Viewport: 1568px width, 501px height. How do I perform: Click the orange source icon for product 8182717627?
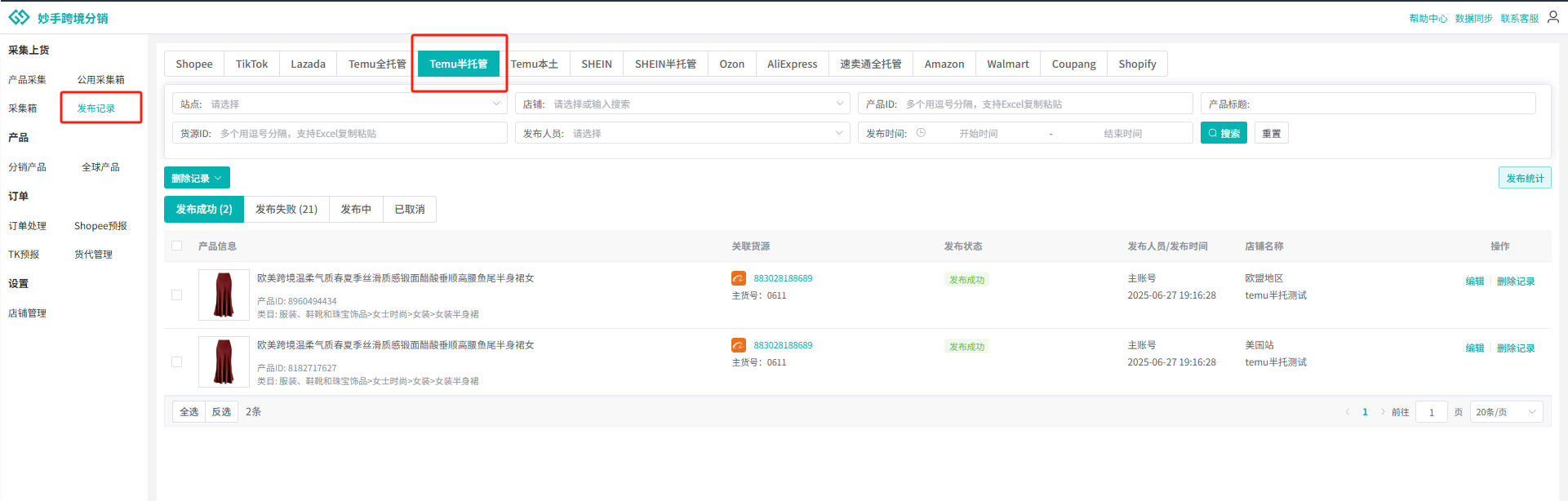(738, 345)
